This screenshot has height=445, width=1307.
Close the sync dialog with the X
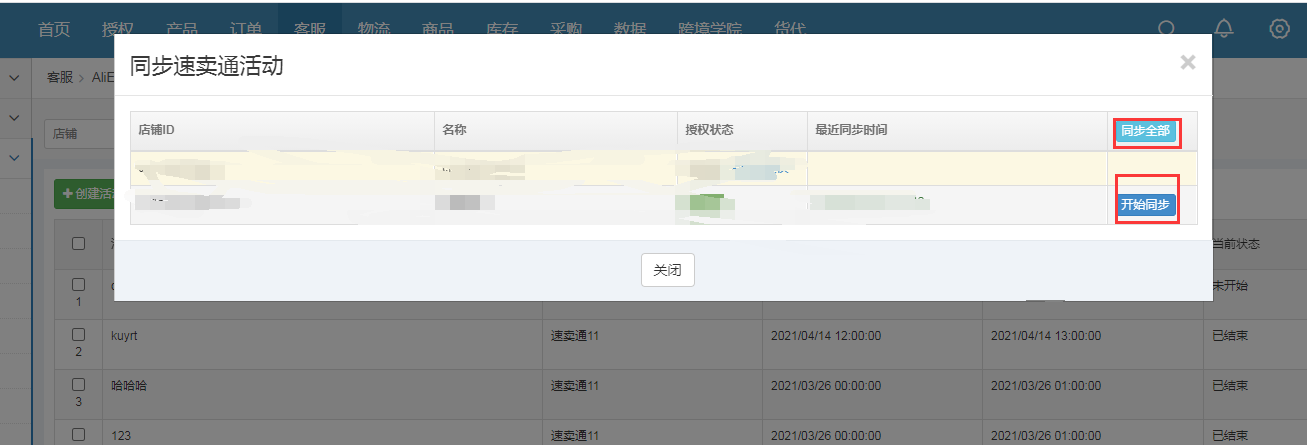coord(1187,63)
